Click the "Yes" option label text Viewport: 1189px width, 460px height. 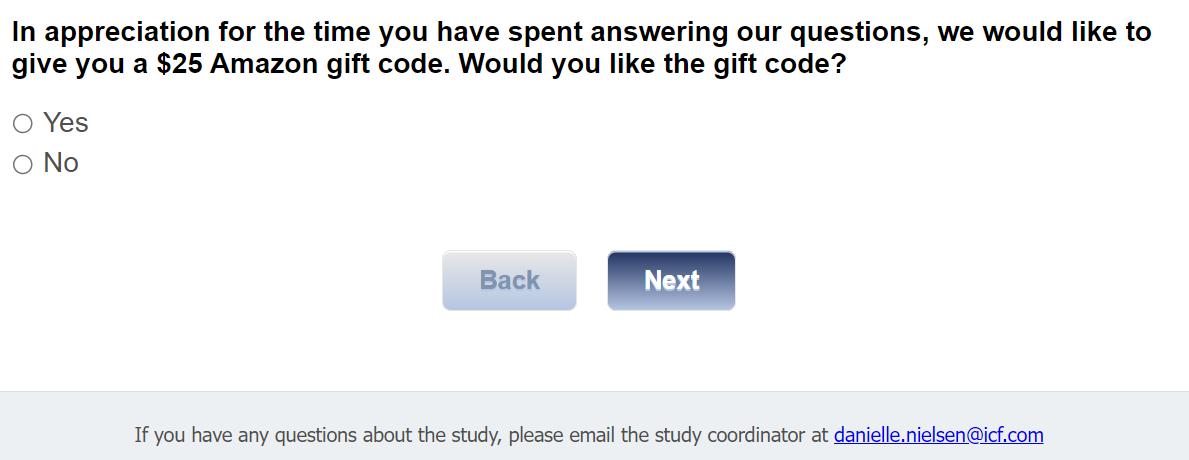66,123
